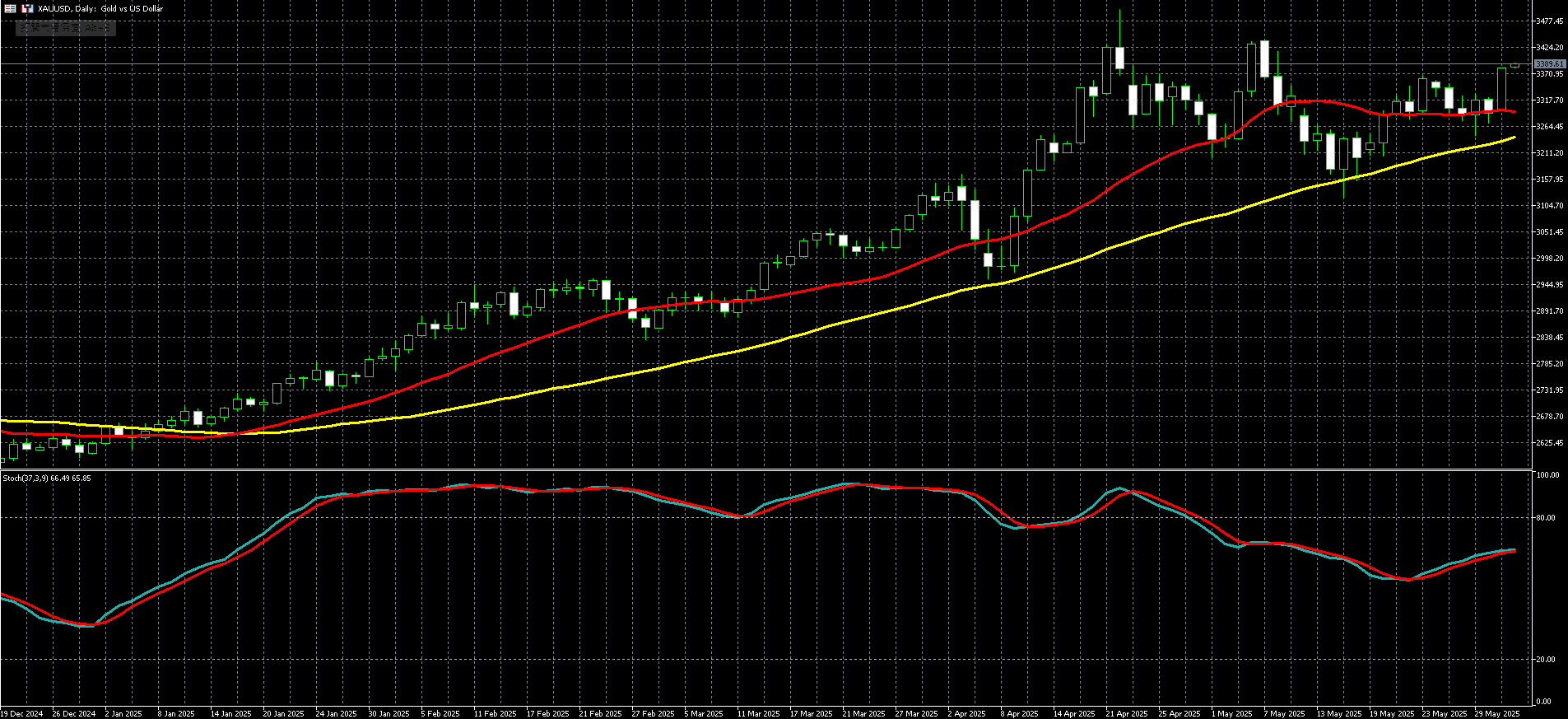Select the 21 Apr 2025 date label
Image resolution: width=1568 pixels, height=719 pixels.
pyautogui.click(x=1126, y=713)
